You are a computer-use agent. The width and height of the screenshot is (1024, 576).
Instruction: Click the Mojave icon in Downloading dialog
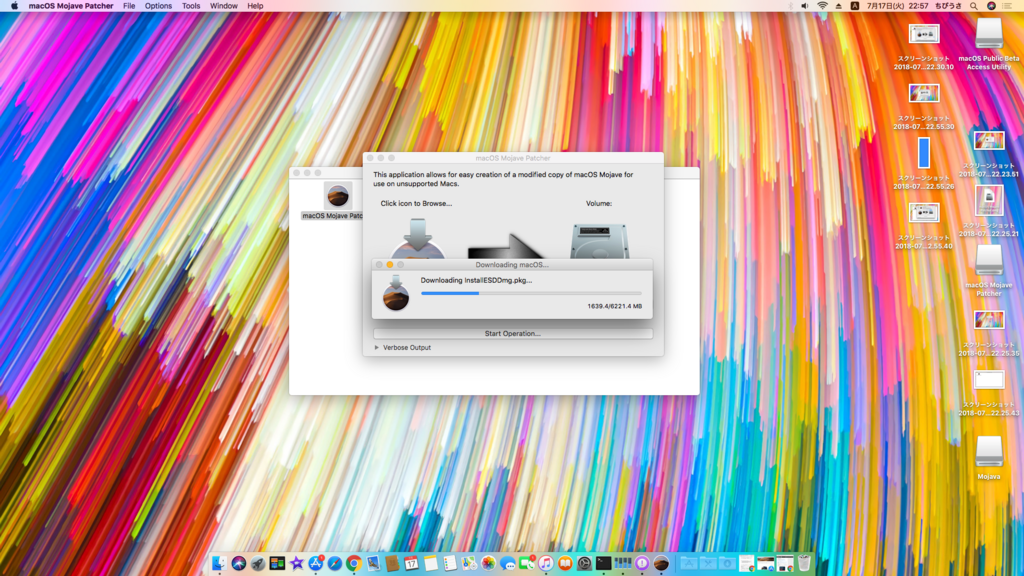(x=396, y=292)
